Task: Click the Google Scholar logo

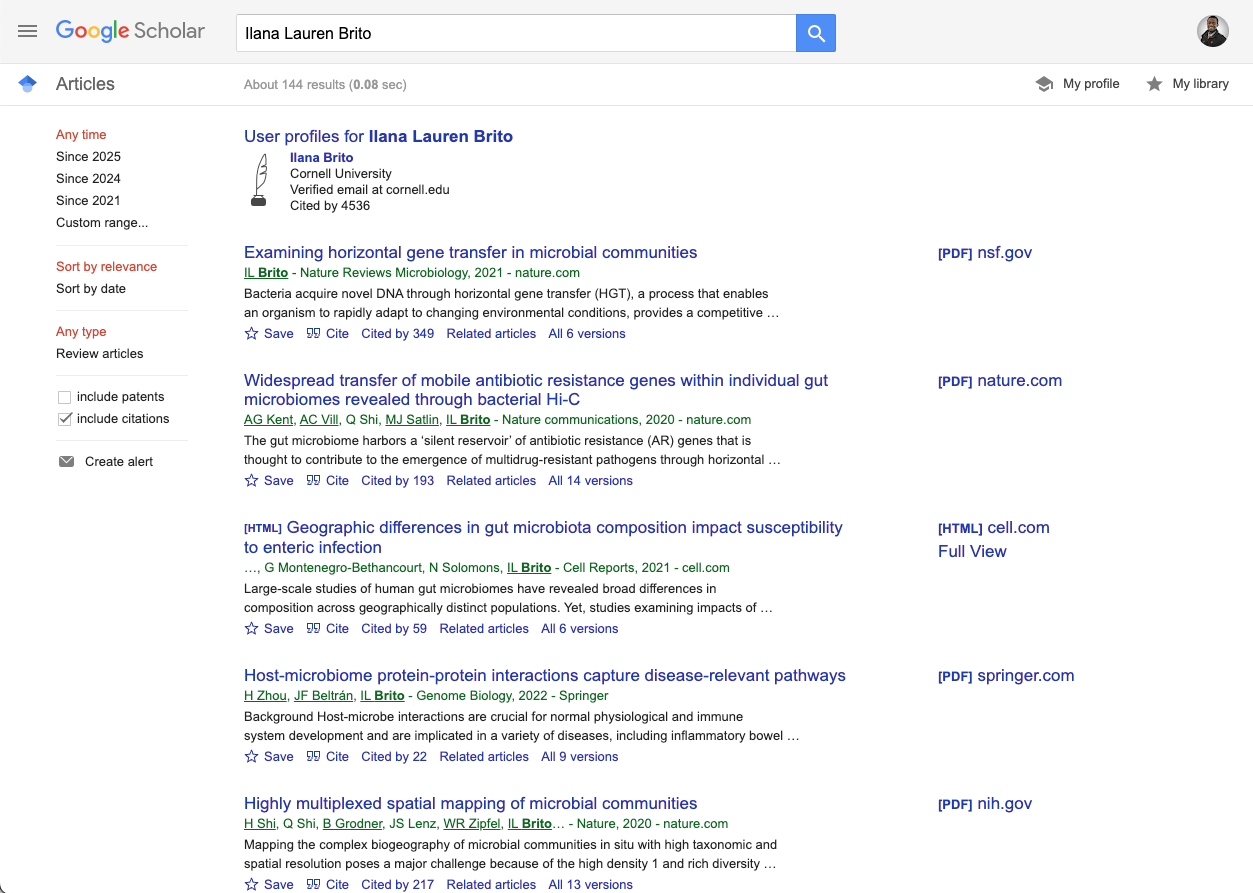Action: tap(130, 31)
